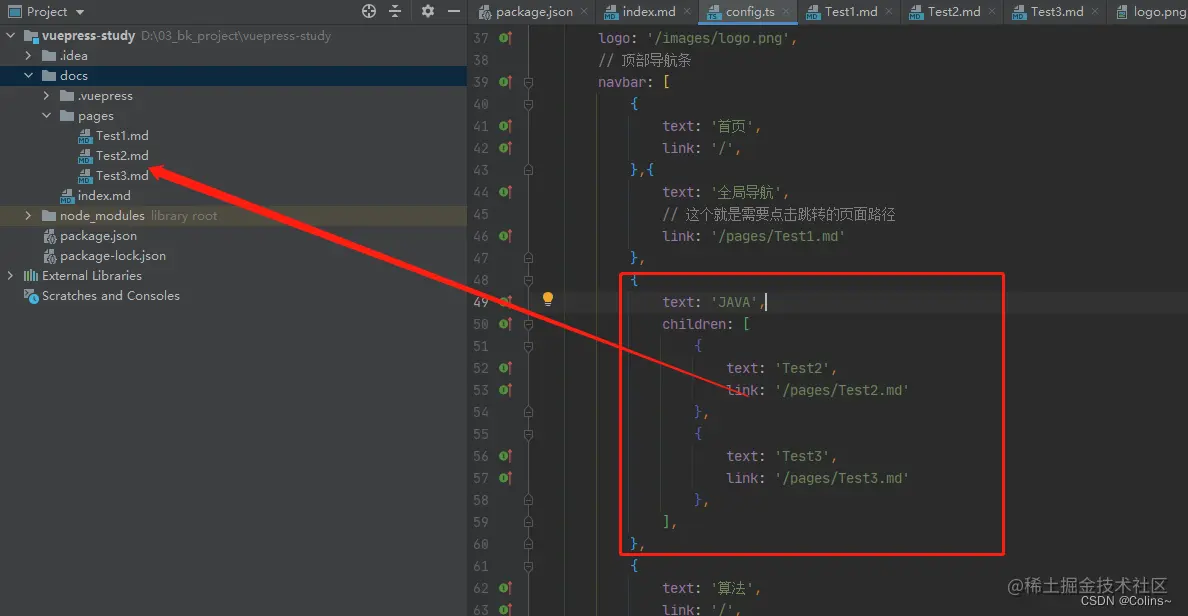
Task: Fold code block at line 40
Action: tap(529, 104)
